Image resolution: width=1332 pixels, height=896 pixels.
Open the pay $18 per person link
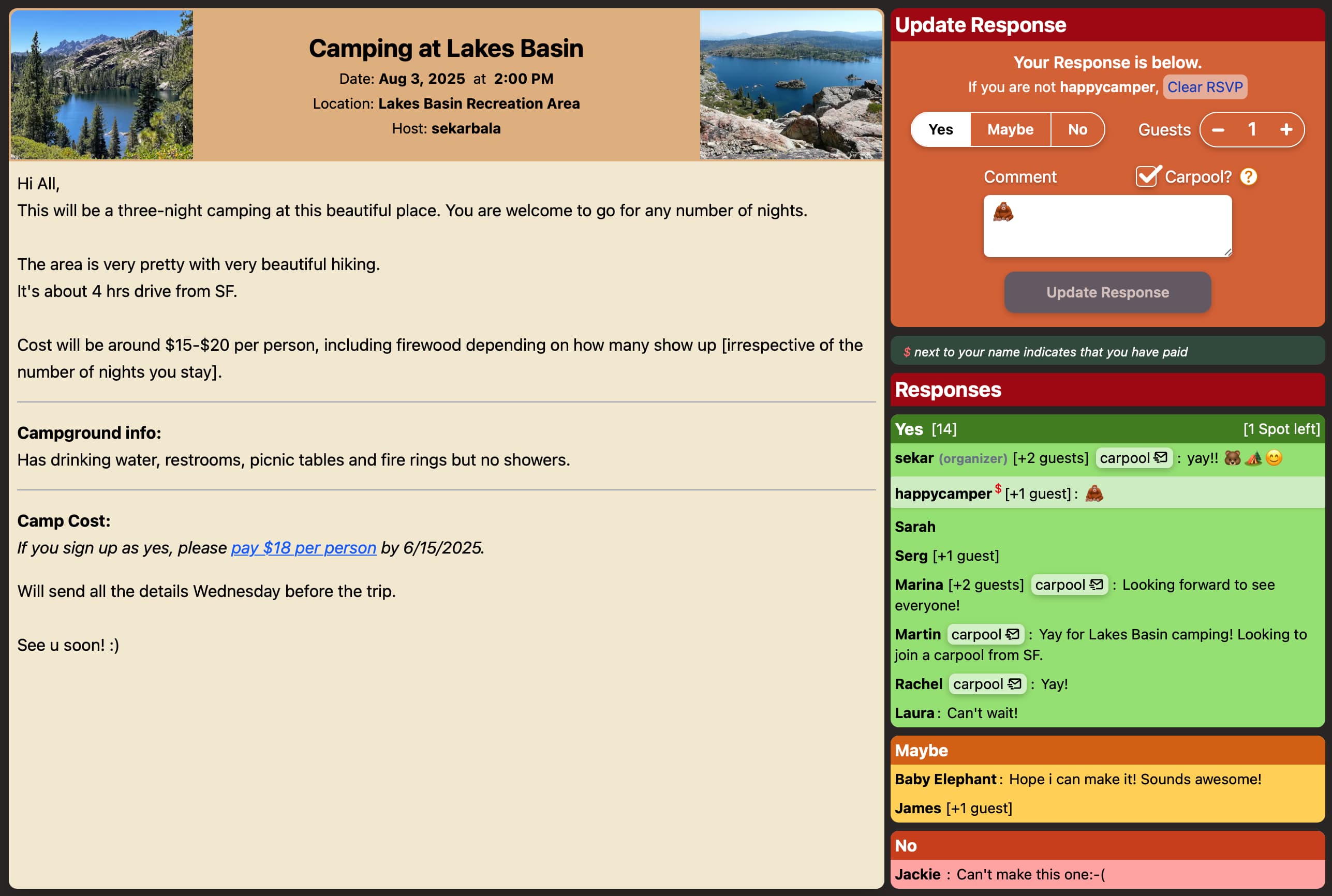point(303,547)
